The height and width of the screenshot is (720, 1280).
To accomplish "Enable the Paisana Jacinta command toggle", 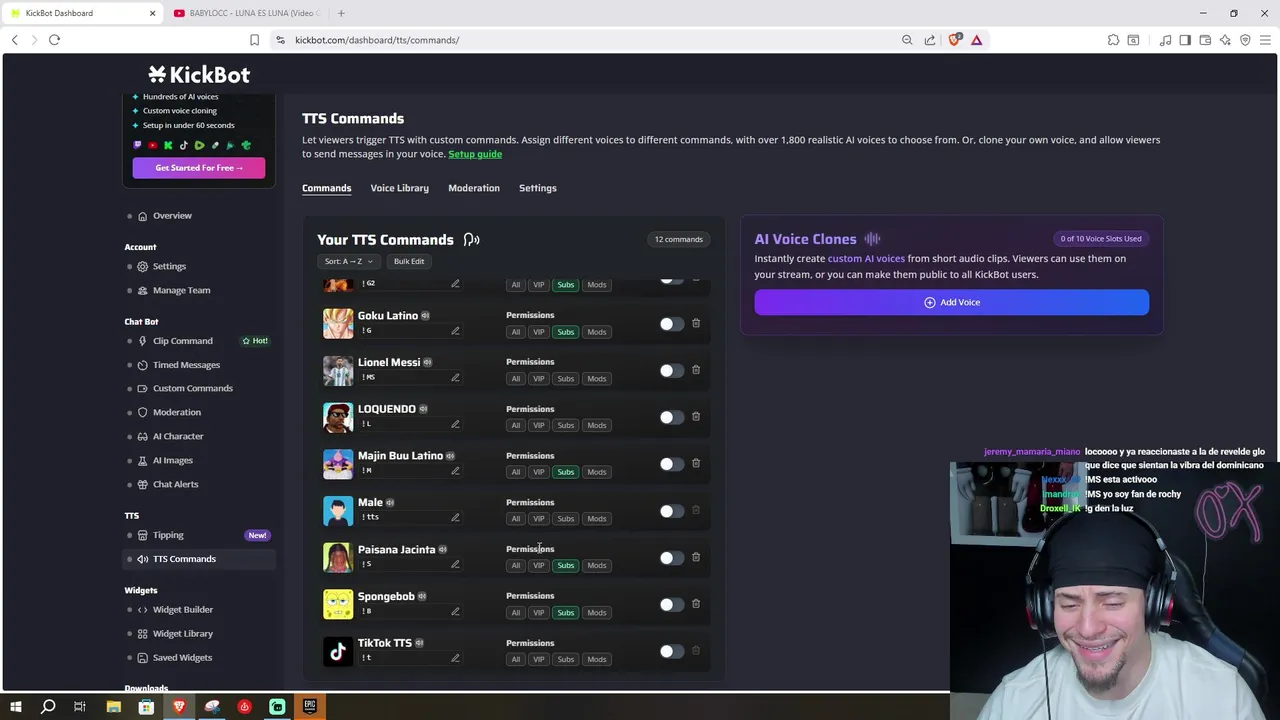I will tap(671, 558).
